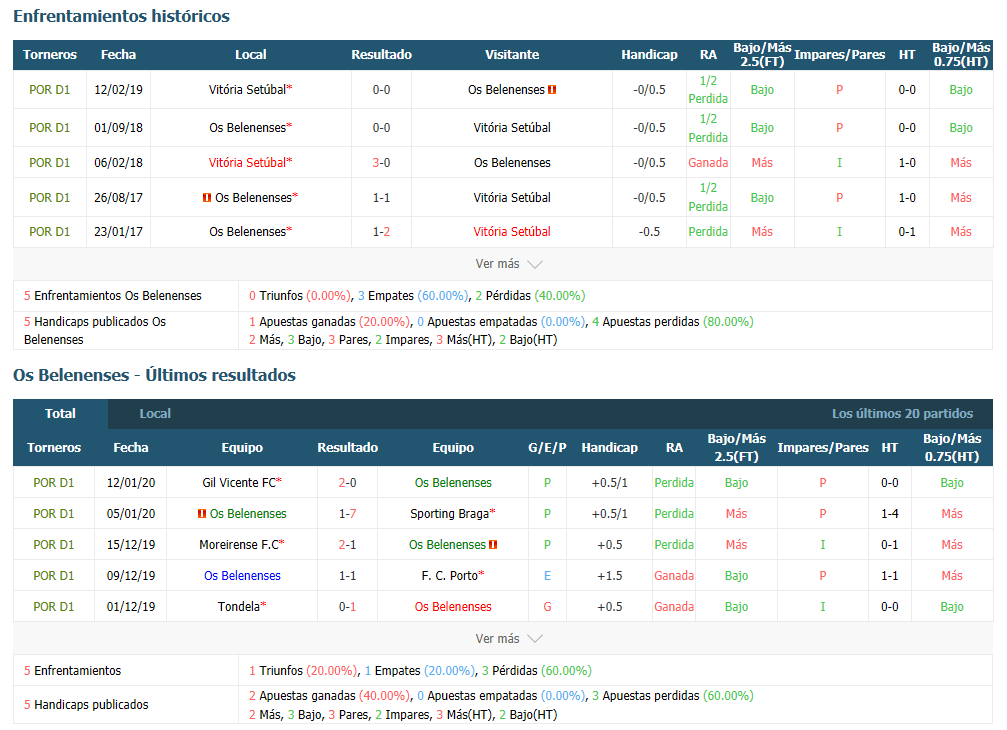Screen dimensions: 1007x730
Task: Open Os Belenenses visitor link on 12/02/19
Action: (x=506, y=90)
